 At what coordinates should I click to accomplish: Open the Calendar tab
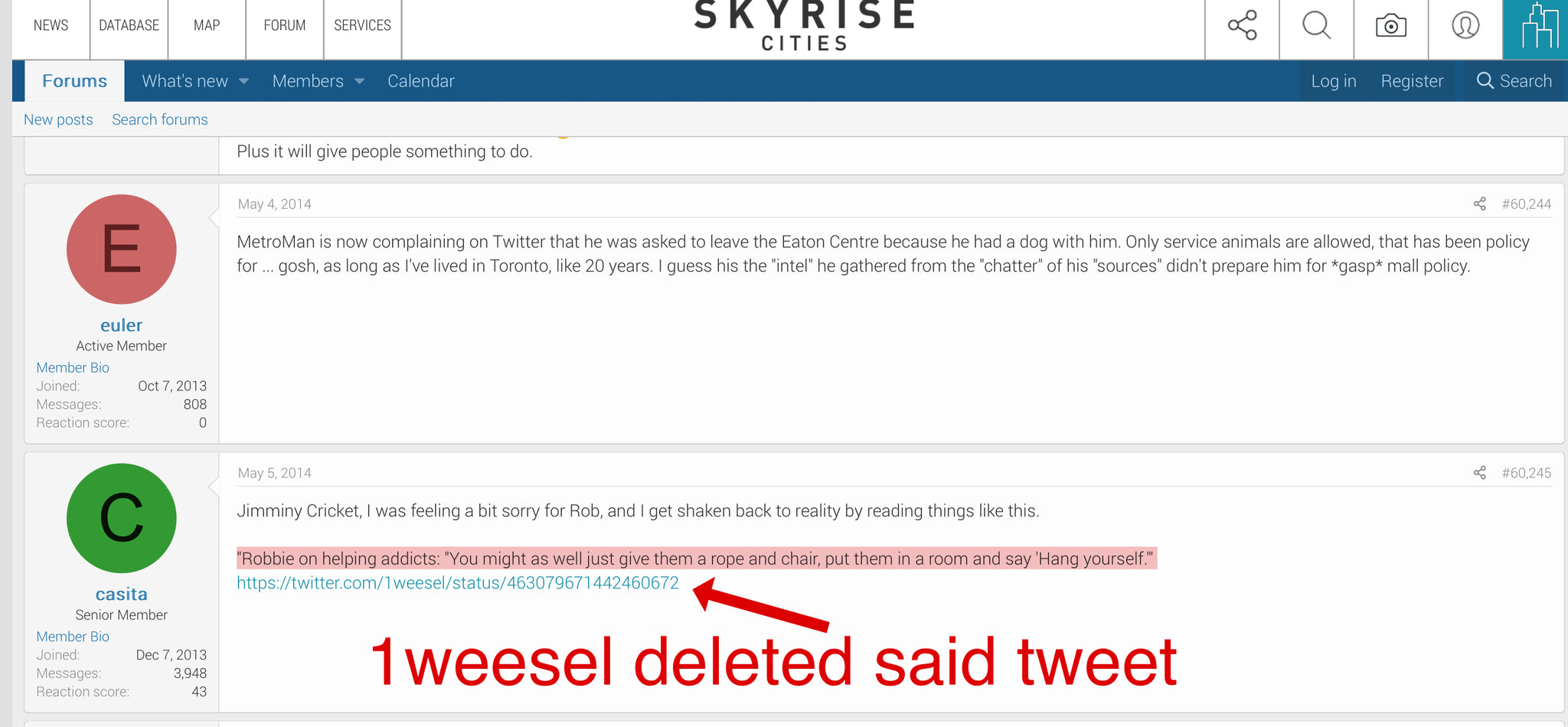420,81
